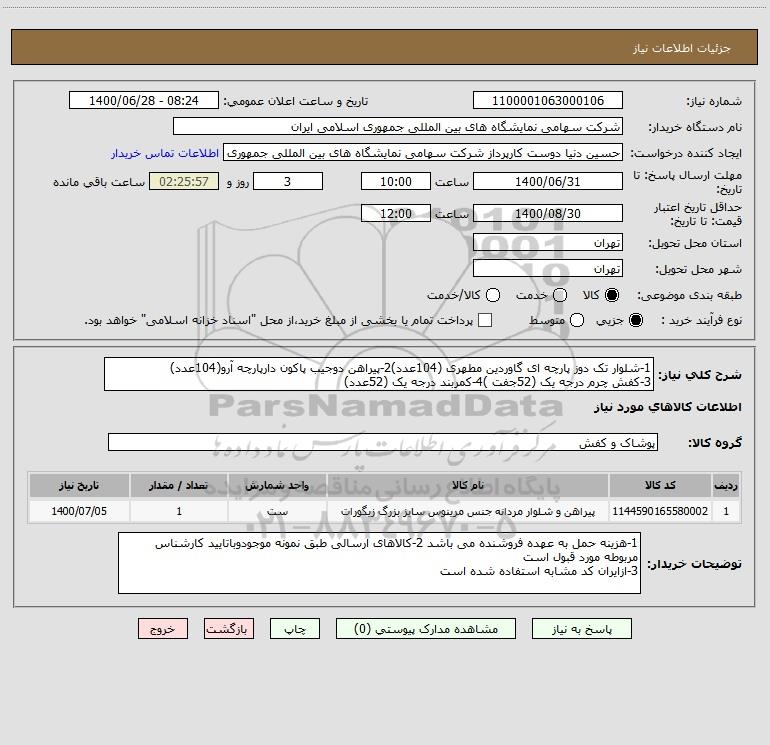
Task: Click the نام دستگاه خریدار field
Action: pos(398,127)
